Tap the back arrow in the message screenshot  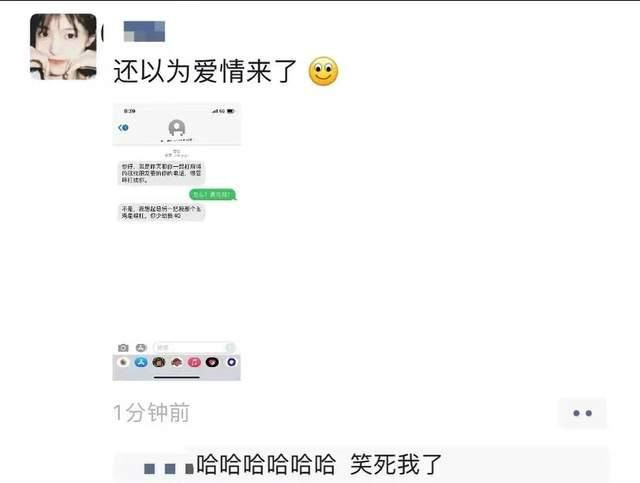(123, 128)
